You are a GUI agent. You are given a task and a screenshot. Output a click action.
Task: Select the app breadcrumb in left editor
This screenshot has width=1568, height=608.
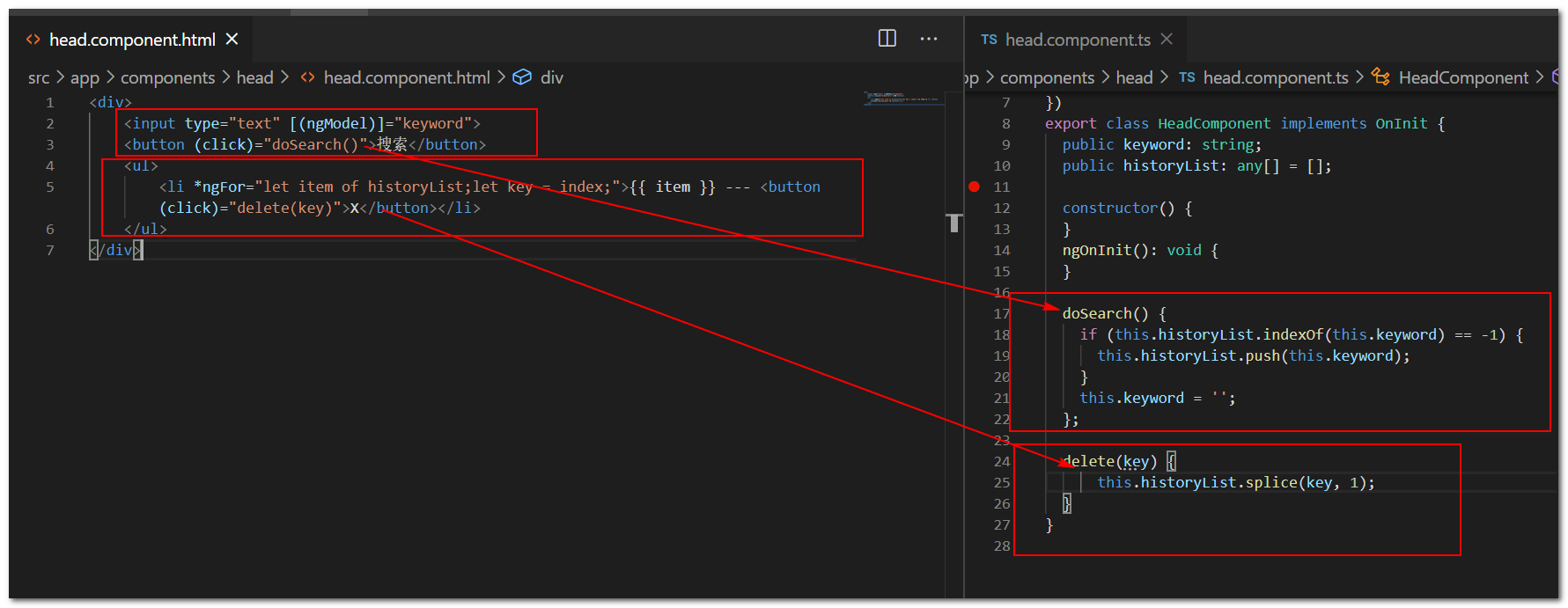[85, 77]
